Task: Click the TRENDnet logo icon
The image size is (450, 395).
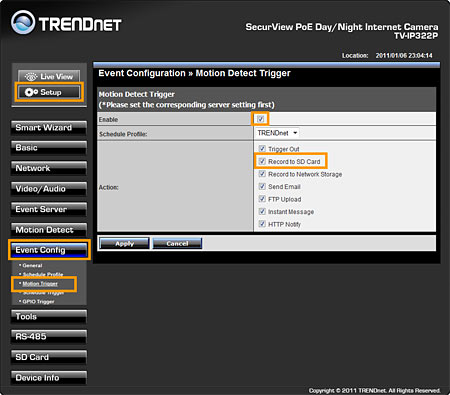Action: (x=23, y=23)
